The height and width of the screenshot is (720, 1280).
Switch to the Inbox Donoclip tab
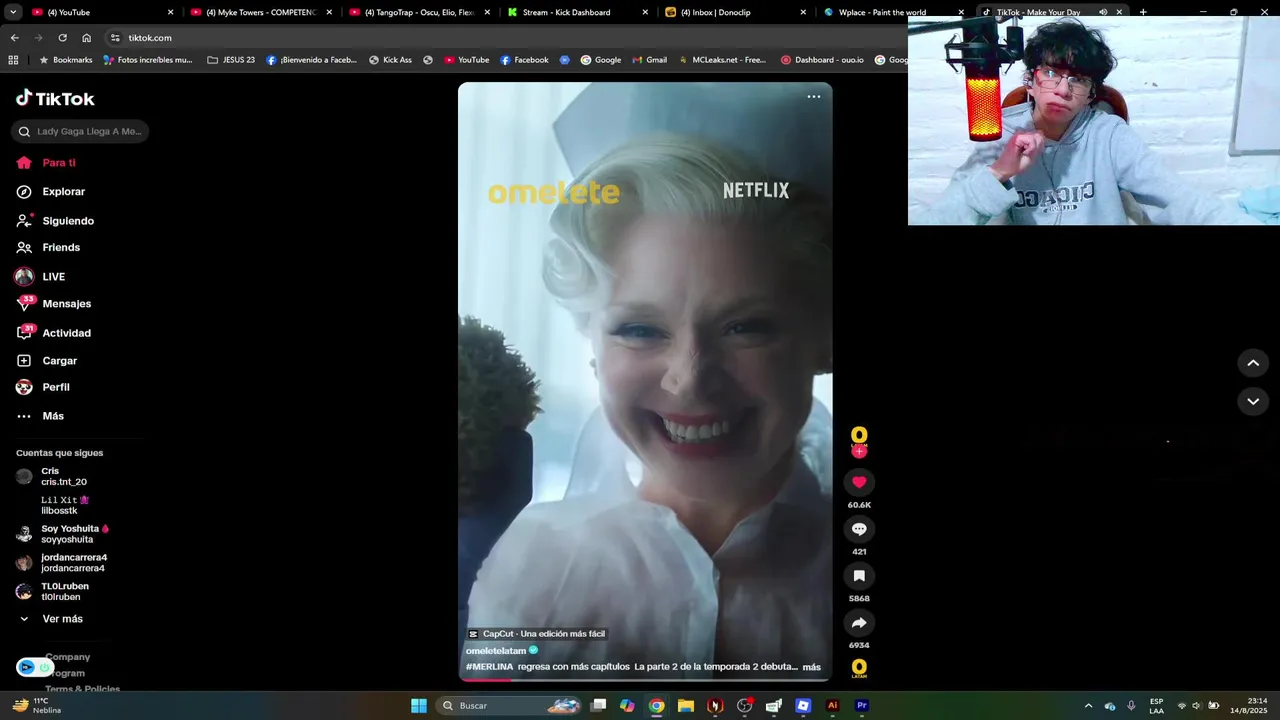coord(735,12)
